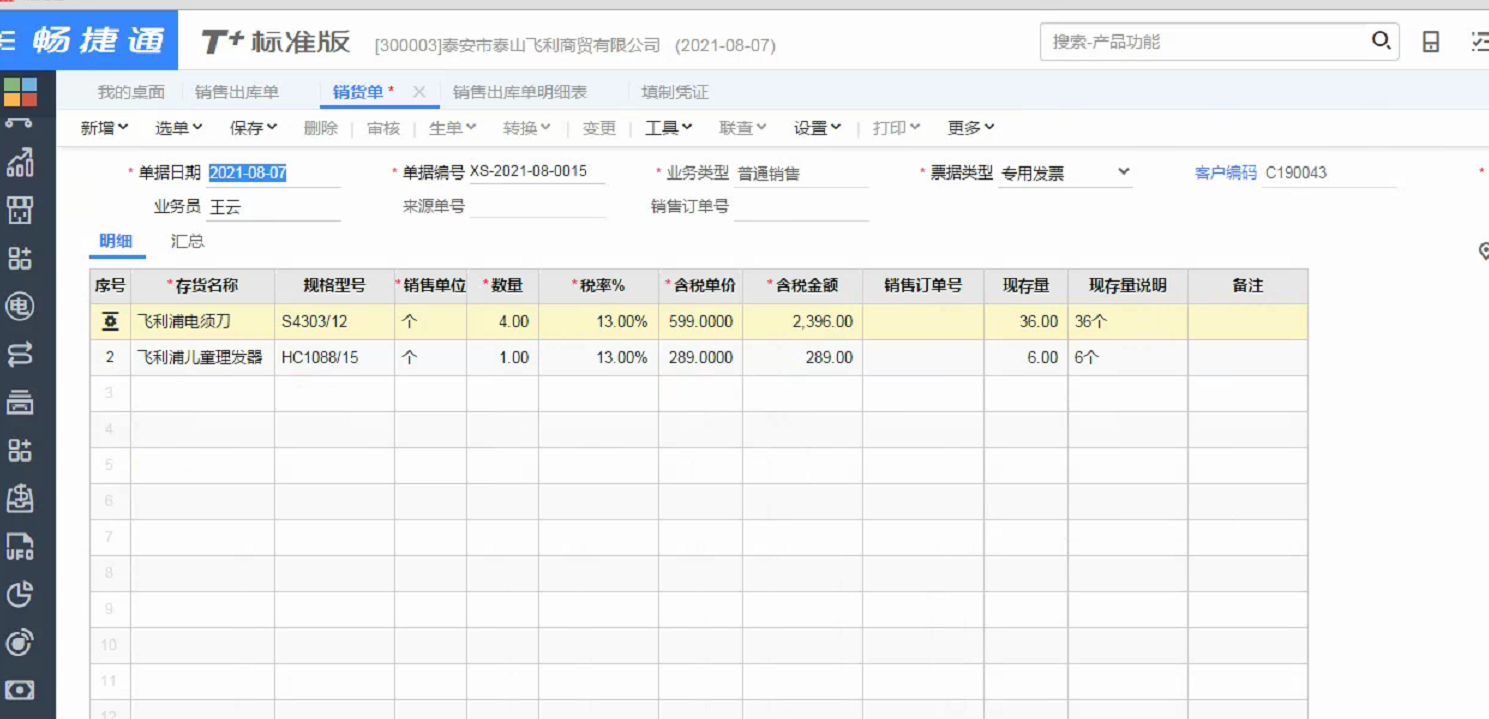Click the 备注 column header
Image resolution: width=1489 pixels, height=719 pixels.
click(x=1248, y=286)
